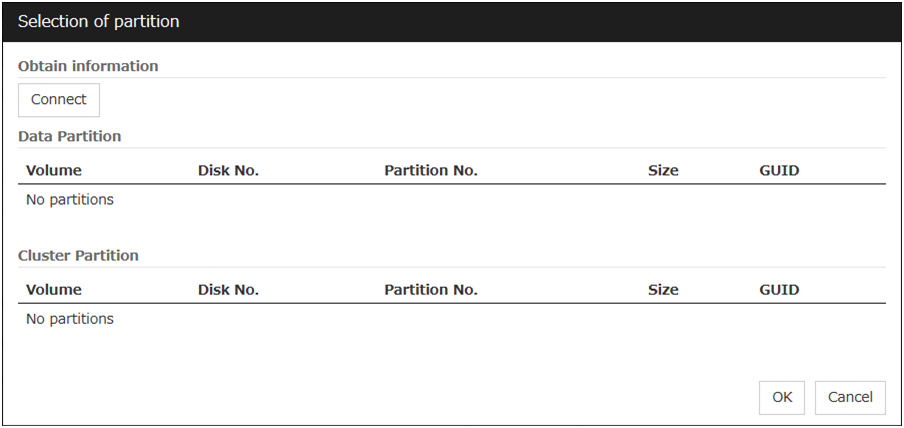Select Partition No. column in Cluster Partition
Image resolution: width=904 pixels, height=428 pixels.
click(x=431, y=290)
